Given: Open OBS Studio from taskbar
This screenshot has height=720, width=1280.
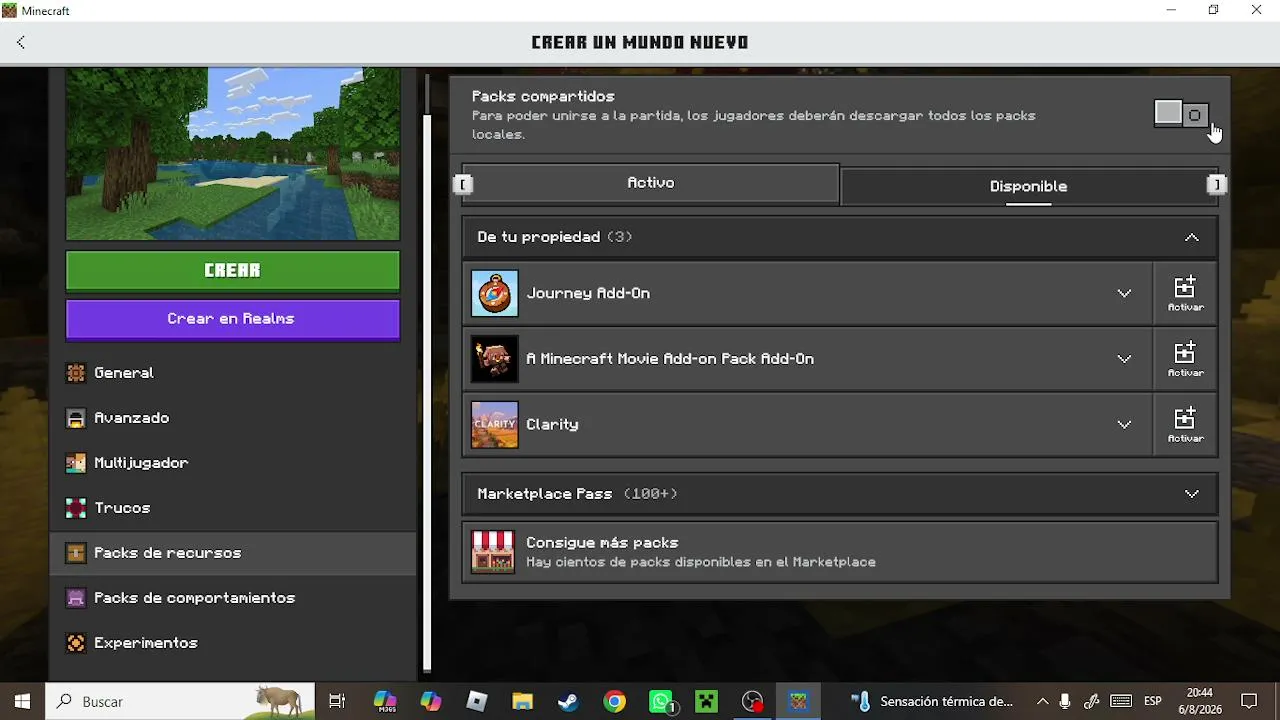Looking at the screenshot, I should (753, 701).
